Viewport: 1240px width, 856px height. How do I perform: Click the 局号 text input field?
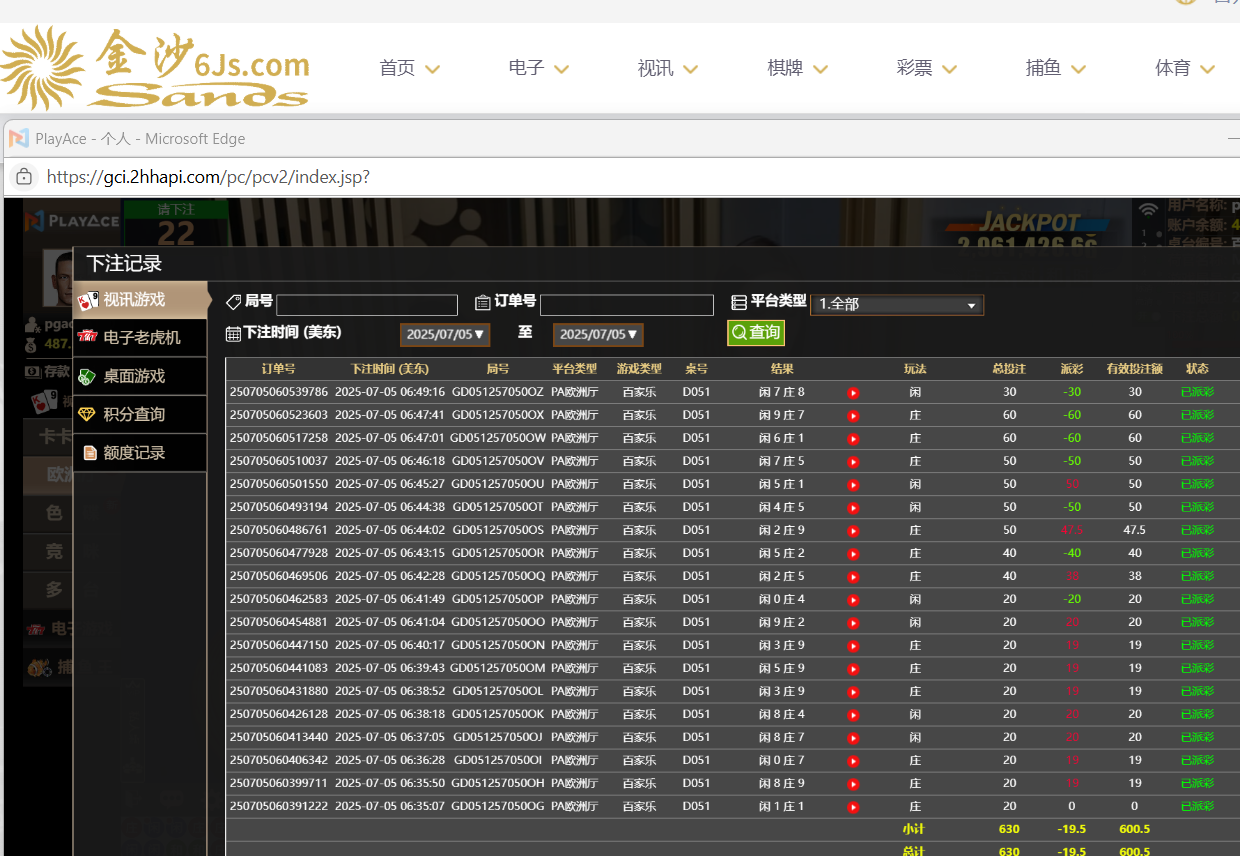pyautogui.click(x=366, y=305)
